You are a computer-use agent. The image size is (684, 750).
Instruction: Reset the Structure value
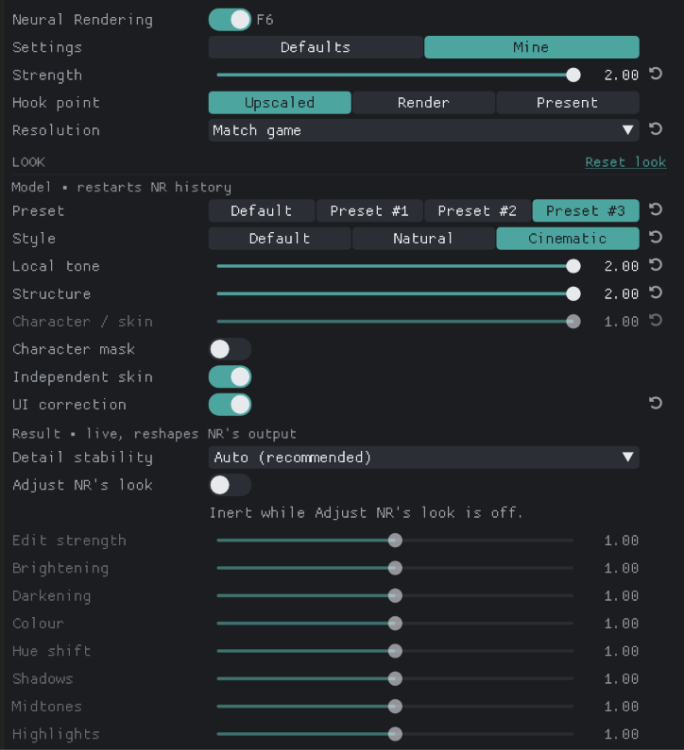click(x=656, y=293)
